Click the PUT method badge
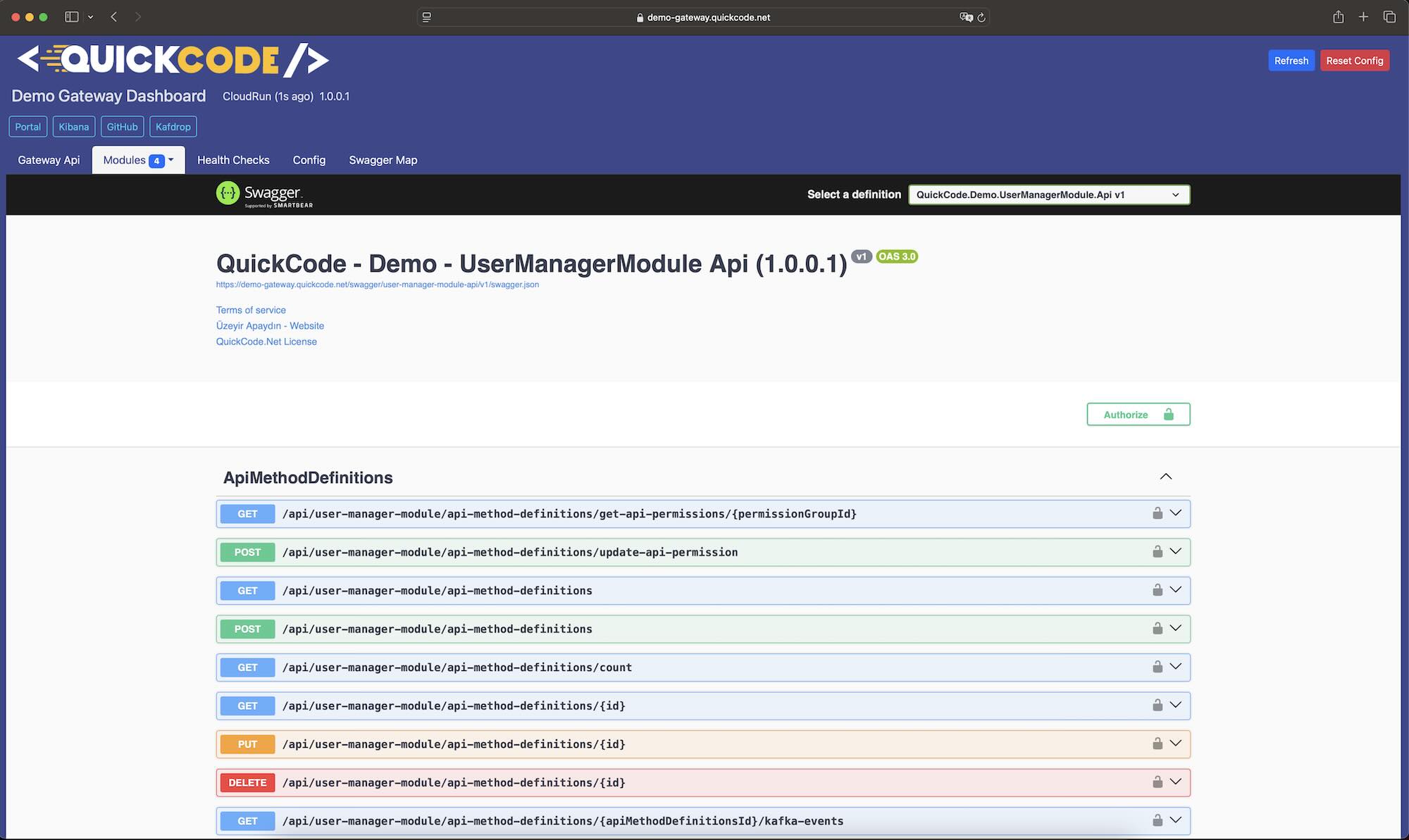This screenshot has height=840, width=1409. (x=247, y=744)
